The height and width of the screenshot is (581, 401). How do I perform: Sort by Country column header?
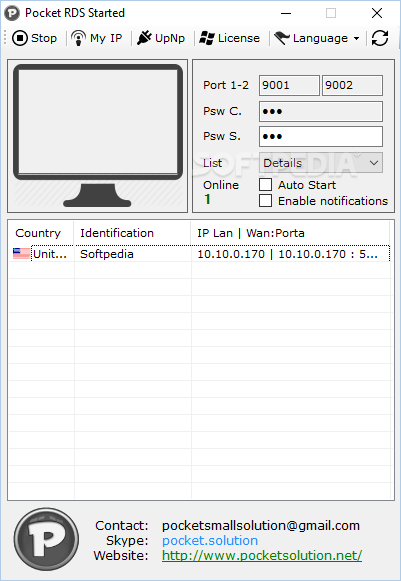coord(41,233)
